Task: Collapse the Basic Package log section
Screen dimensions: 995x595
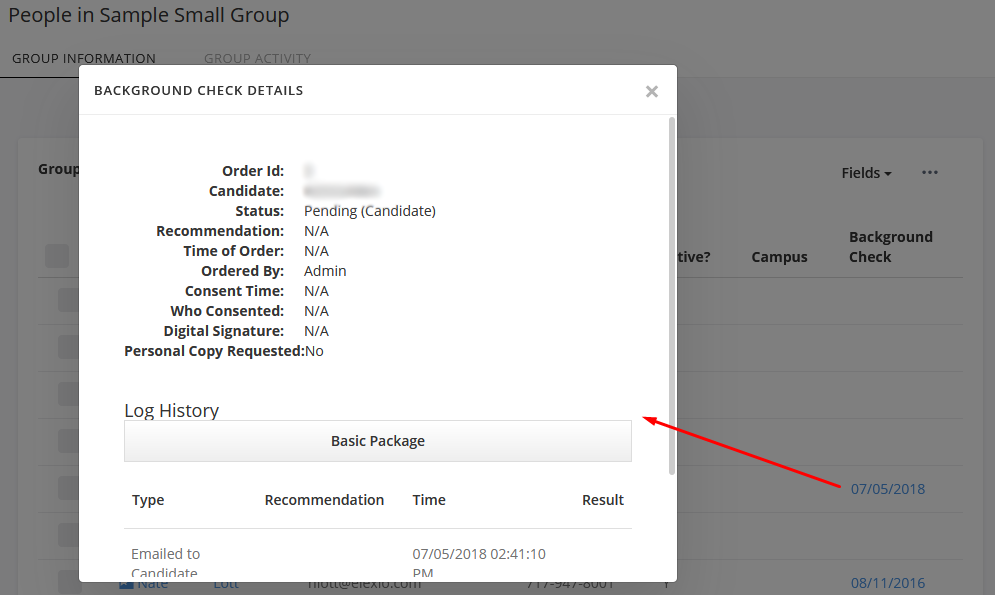Action: 377,441
